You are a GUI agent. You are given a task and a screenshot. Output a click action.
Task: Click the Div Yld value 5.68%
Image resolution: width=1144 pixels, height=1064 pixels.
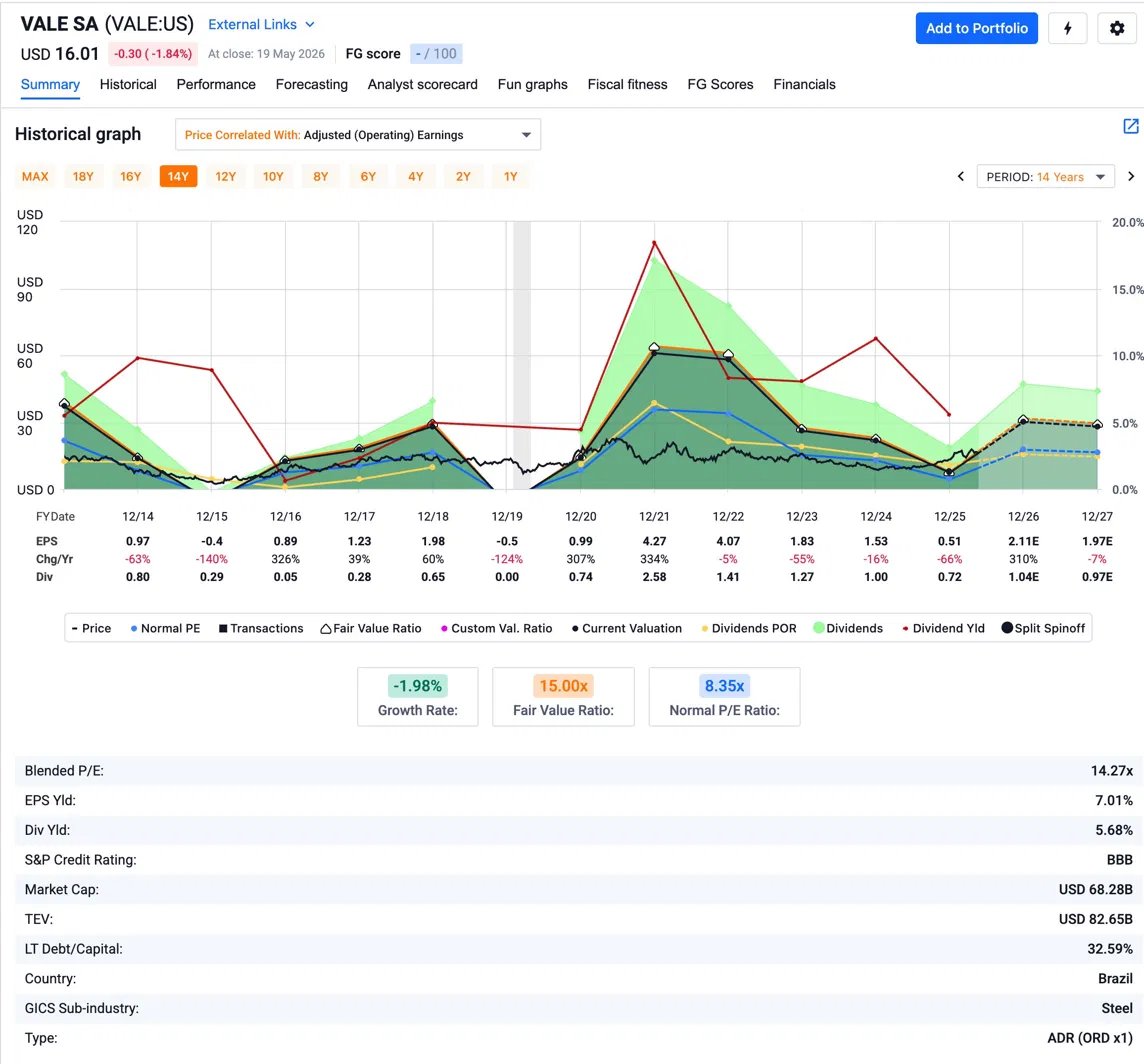click(1113, 830)
